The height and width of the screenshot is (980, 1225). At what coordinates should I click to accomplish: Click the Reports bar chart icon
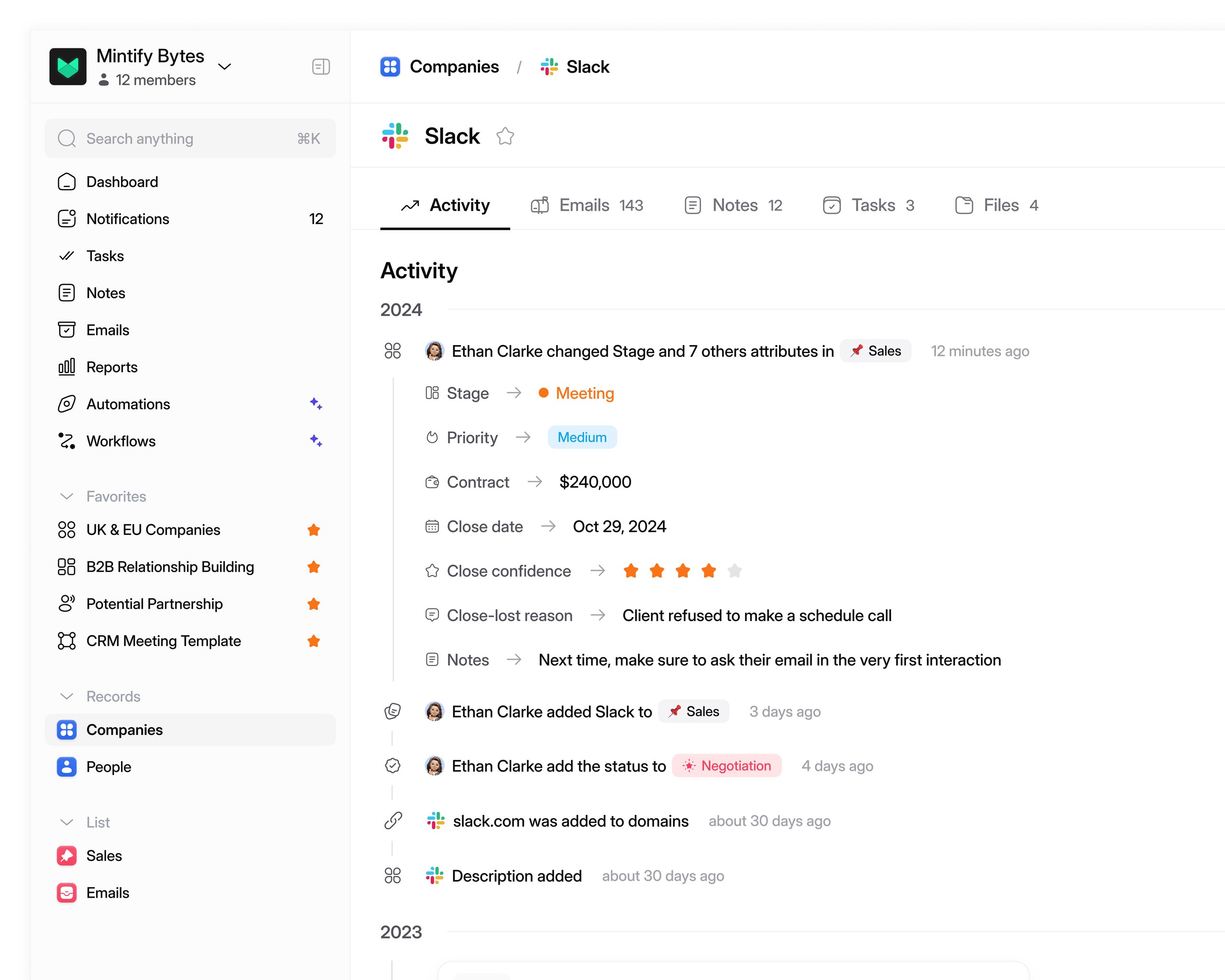point(67,367)
